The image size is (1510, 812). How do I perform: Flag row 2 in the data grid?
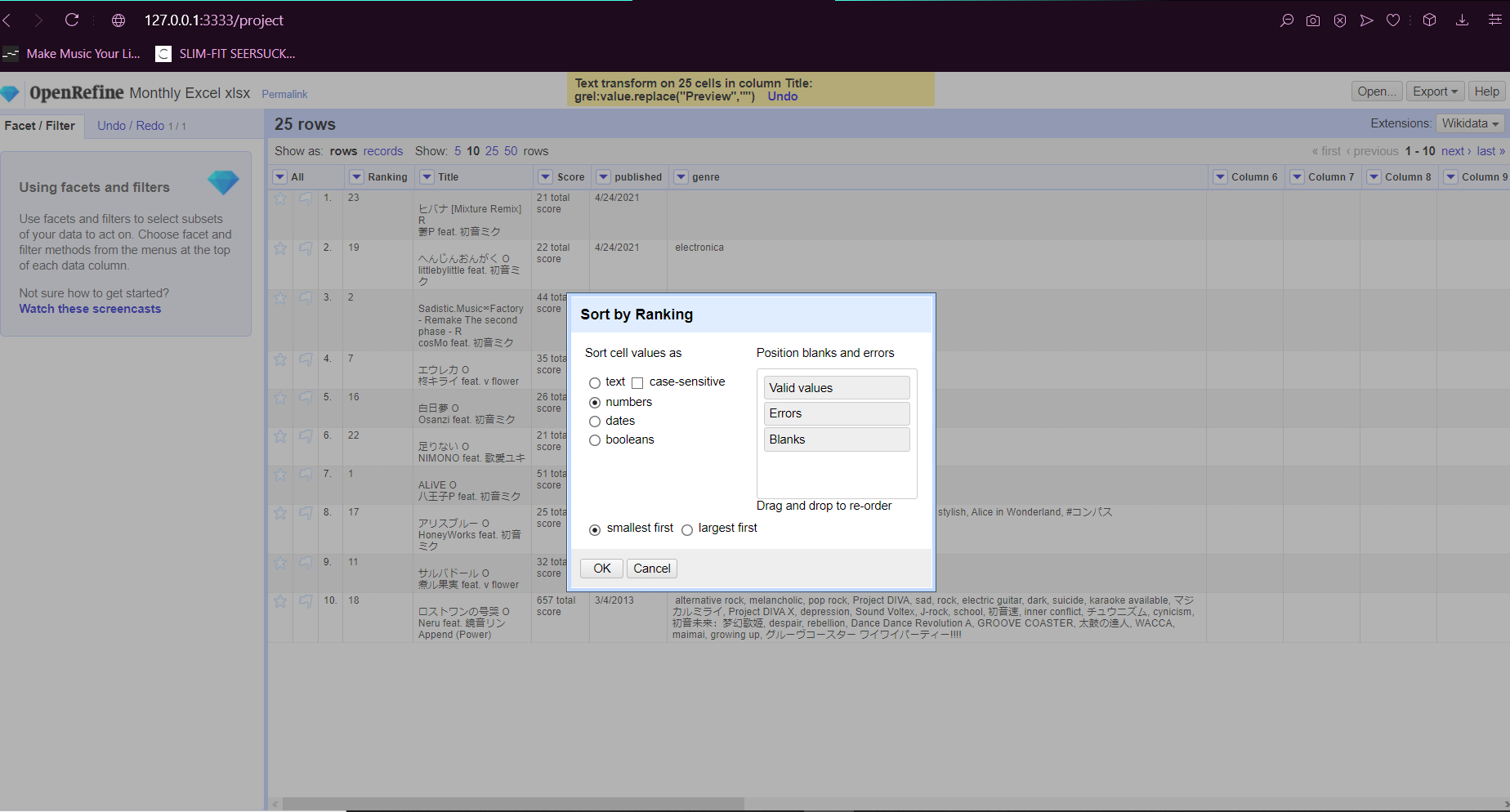(x=306, y=248)
